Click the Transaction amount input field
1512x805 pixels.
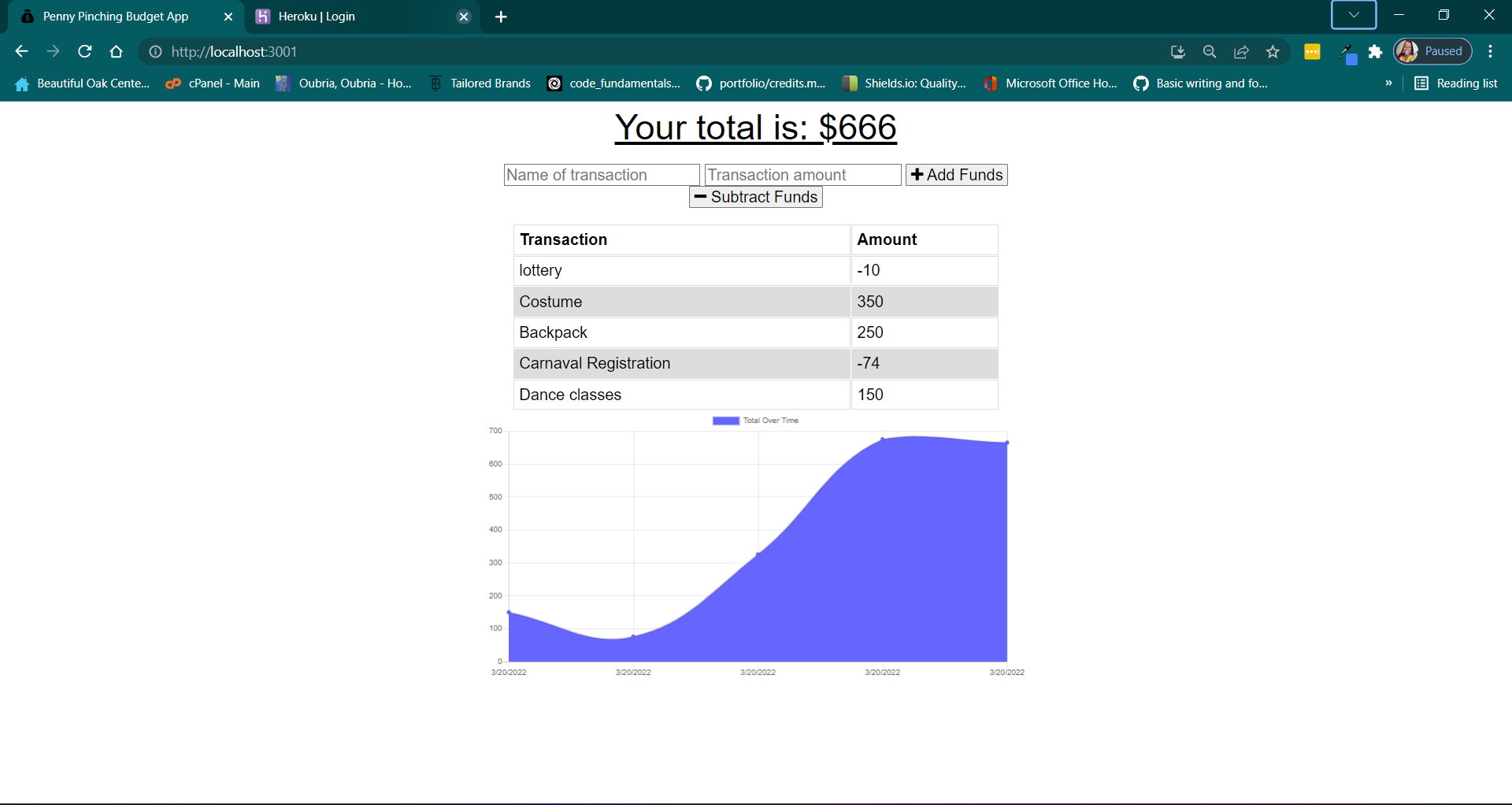802,174
